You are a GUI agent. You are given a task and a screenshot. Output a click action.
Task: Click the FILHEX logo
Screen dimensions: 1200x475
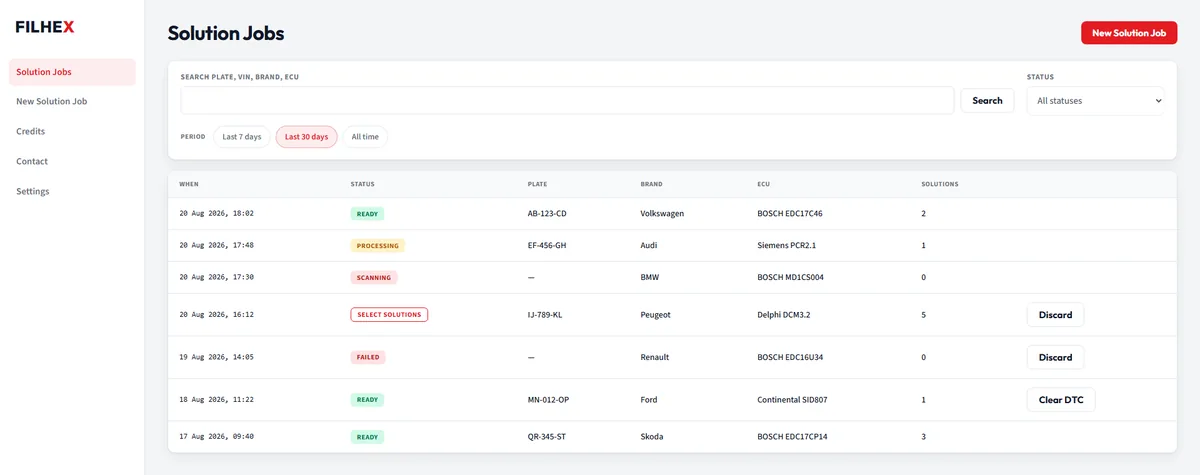click(45, 27)
